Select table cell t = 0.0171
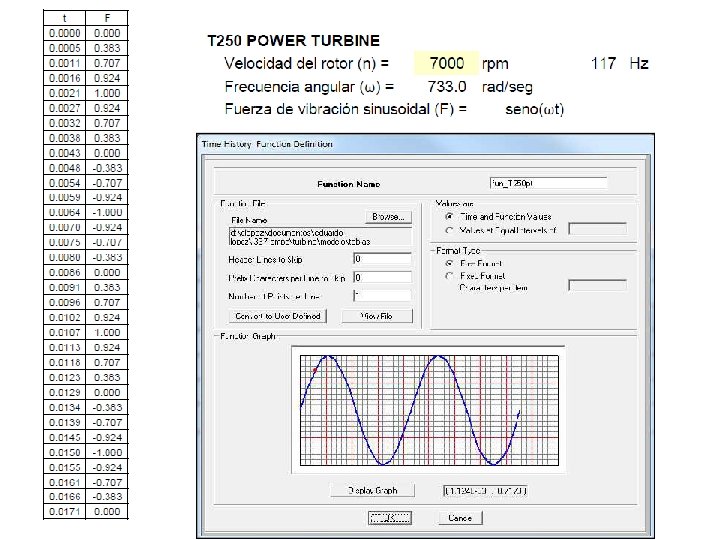This screenshot has width=720, height=540. (x=64, y=512)
